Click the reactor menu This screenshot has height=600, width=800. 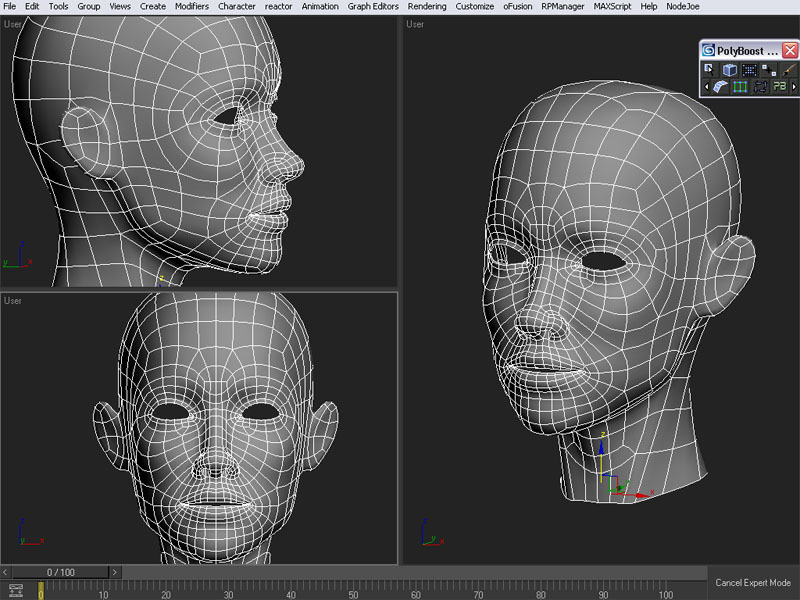[x=278, y=7]
